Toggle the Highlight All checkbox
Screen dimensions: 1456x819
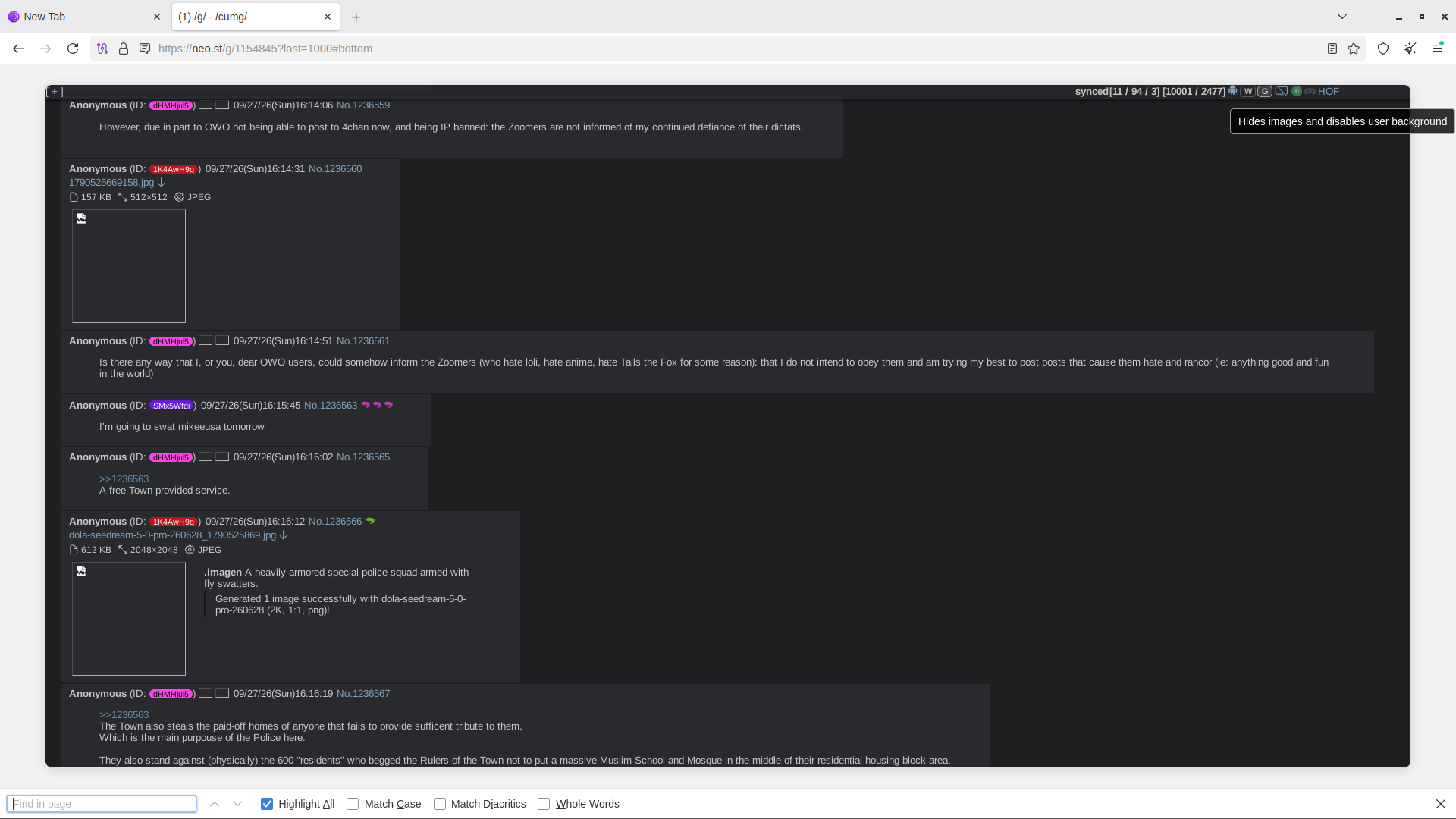pyautogui.click(x=267, y=804)
